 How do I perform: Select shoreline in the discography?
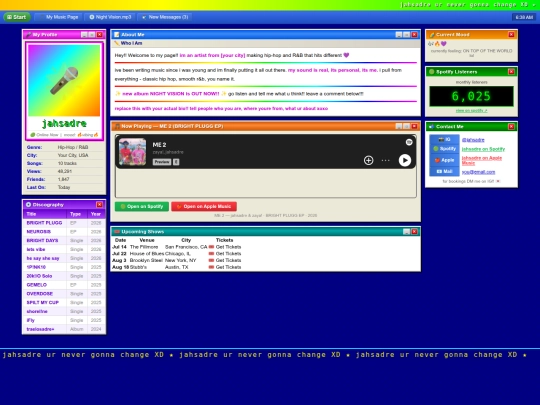(x=37, y=311)
